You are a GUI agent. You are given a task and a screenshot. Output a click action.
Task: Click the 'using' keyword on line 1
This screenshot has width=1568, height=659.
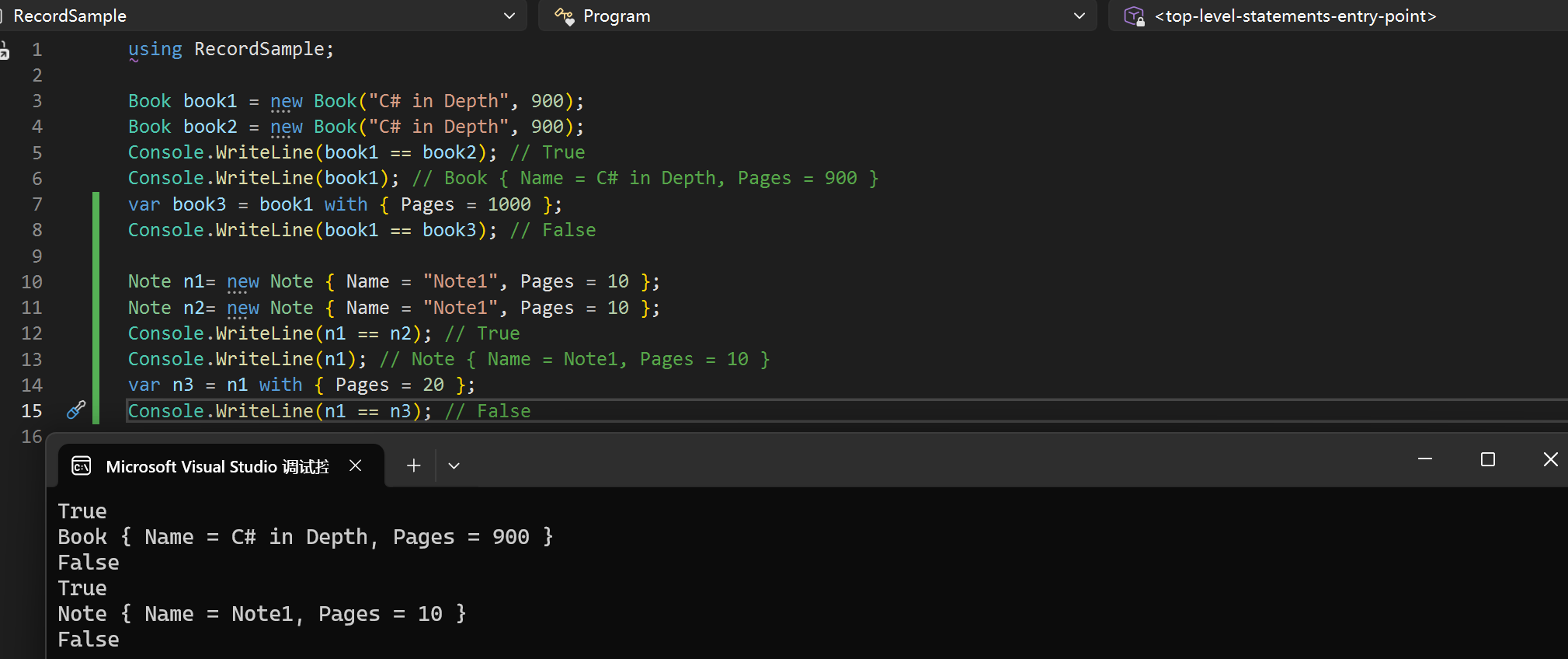(155, 49)
